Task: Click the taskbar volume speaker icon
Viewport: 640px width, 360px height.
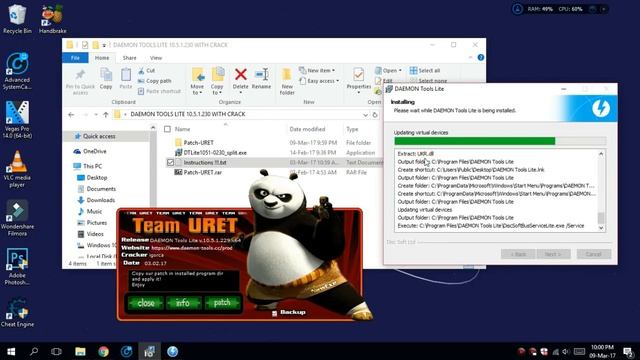Action: tap(566, 351)
